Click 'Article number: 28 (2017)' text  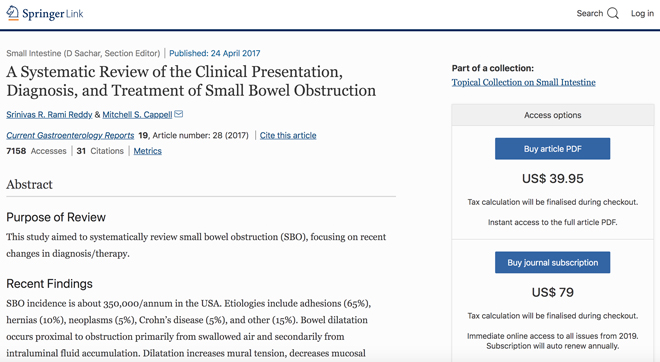point(200,136)
